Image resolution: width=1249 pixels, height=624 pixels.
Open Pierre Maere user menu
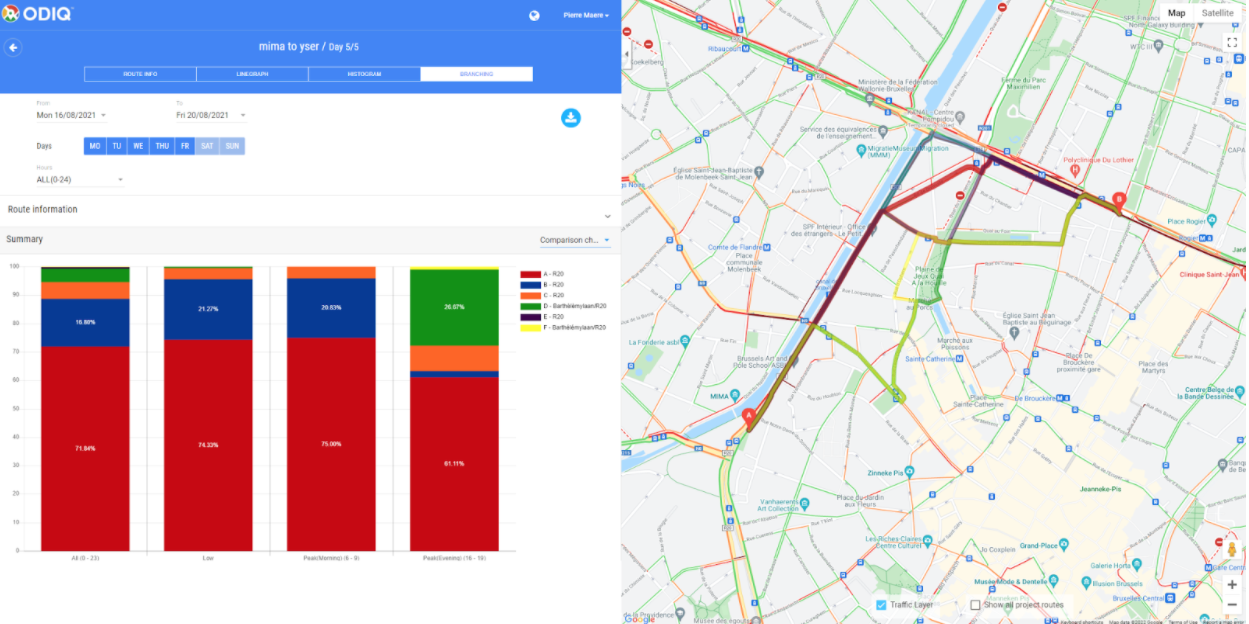click(x=586, y=15)
